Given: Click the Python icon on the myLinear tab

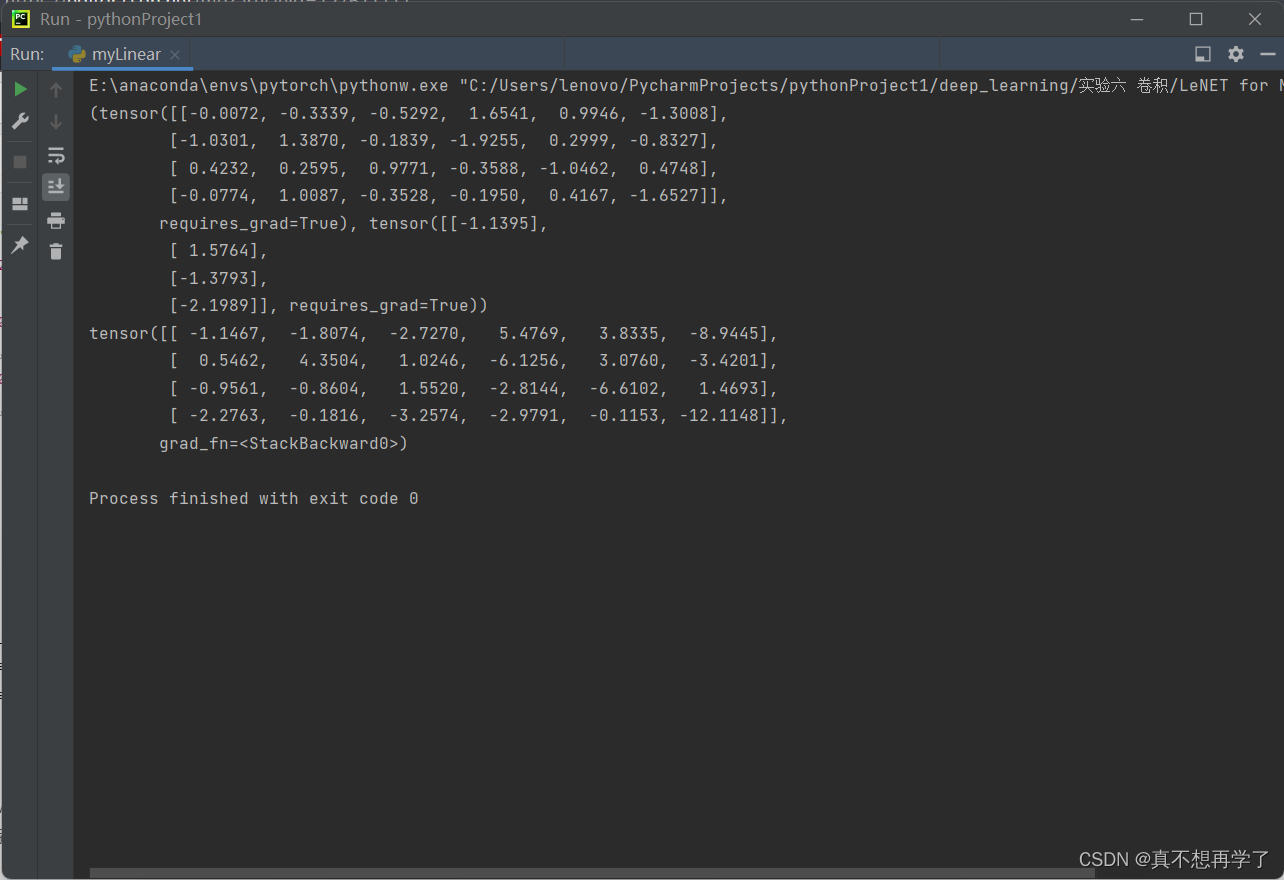Looking at the screenshot, I should tap(77, 54).
